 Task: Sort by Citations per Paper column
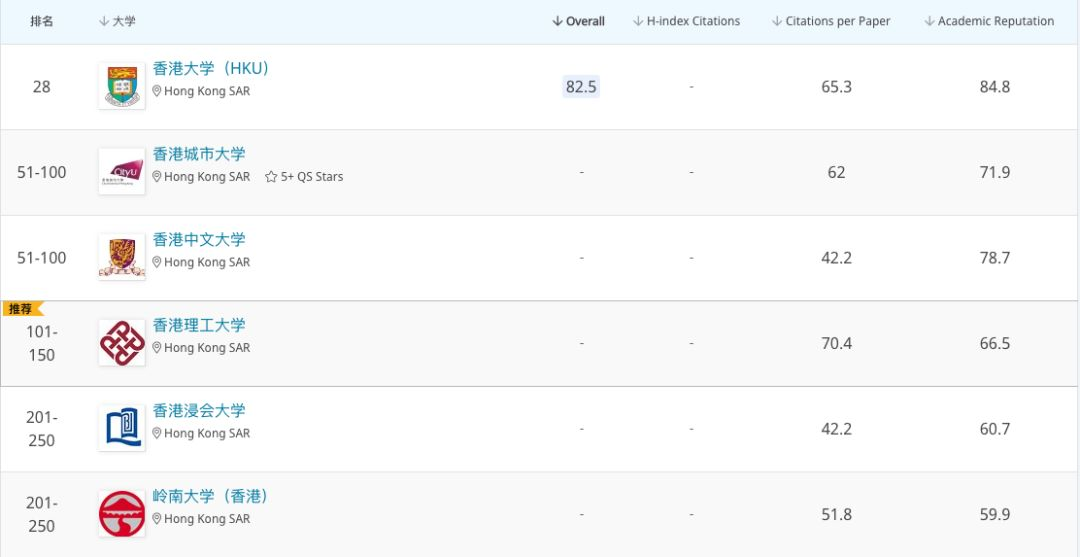coord(831,21)
